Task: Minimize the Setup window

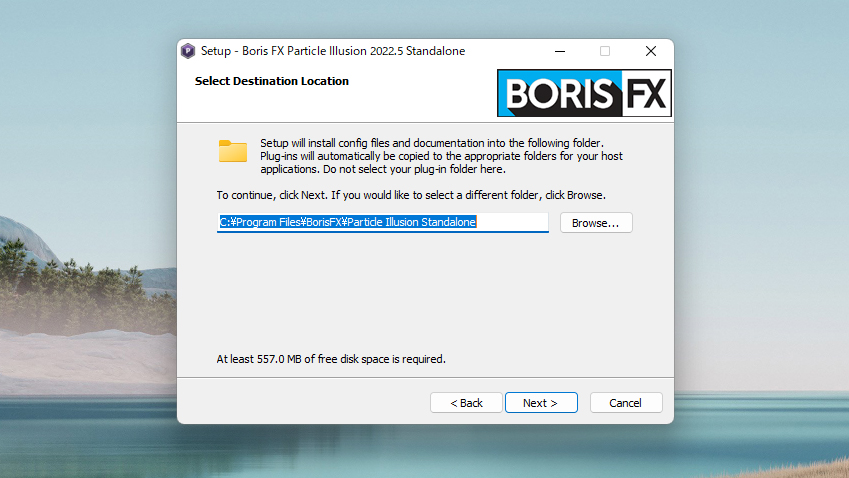Action: click(x=560, y=51)
